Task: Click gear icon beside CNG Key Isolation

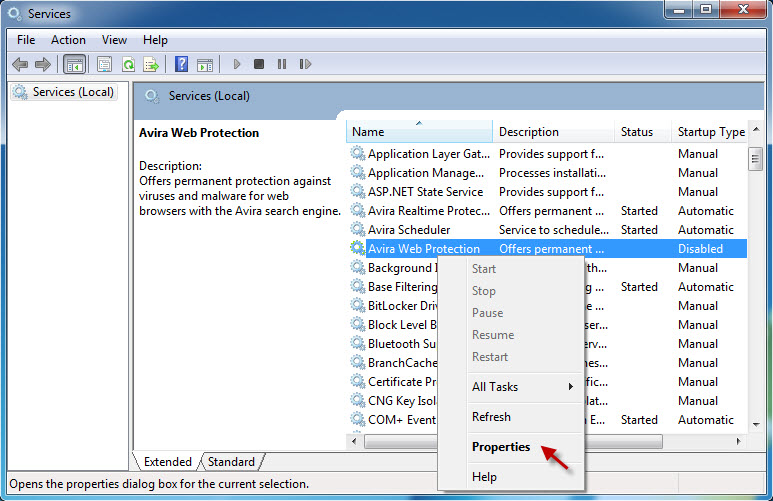Action: click(x=357, y=400)
